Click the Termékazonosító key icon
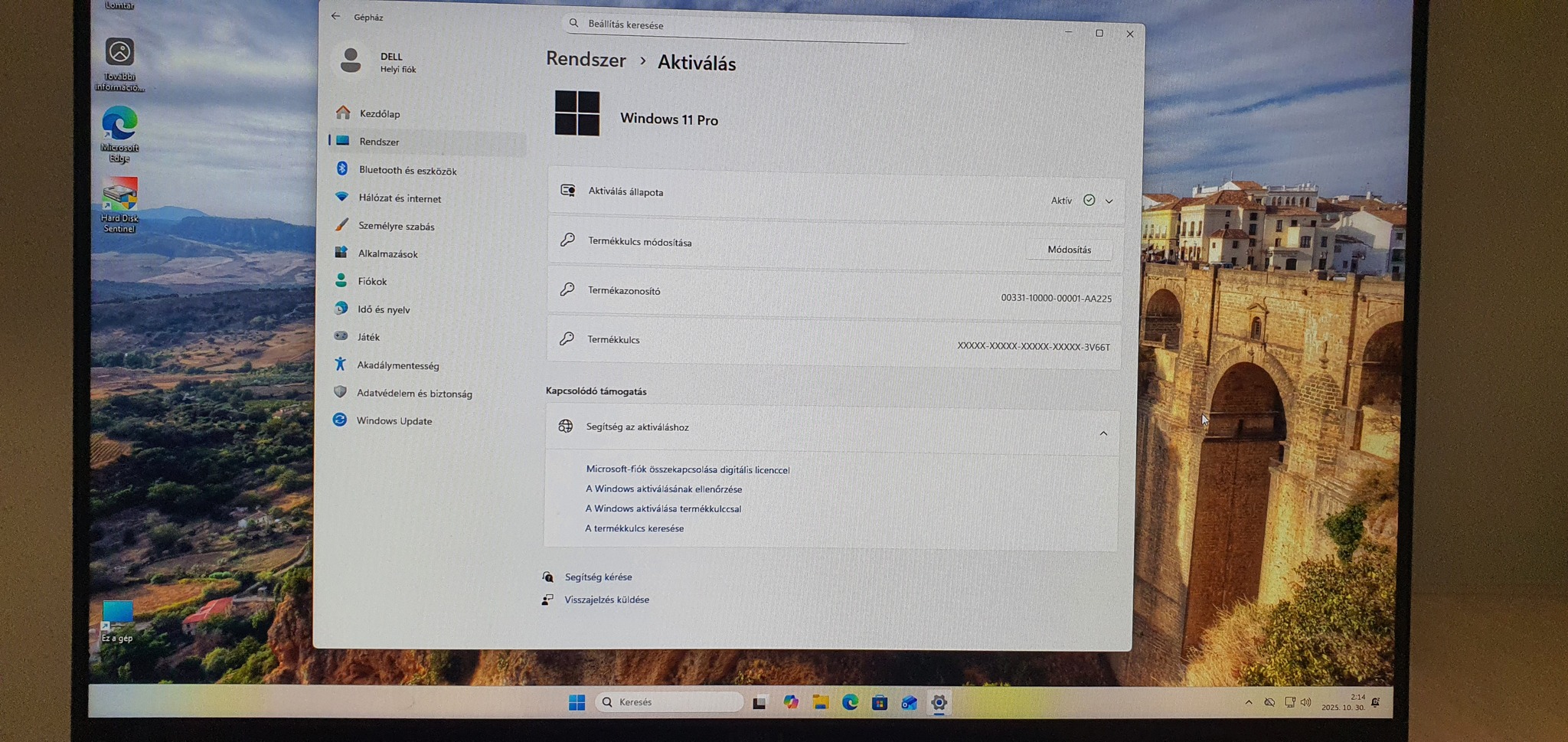Viewport: 1568px width, 742px height. (567, 289)
